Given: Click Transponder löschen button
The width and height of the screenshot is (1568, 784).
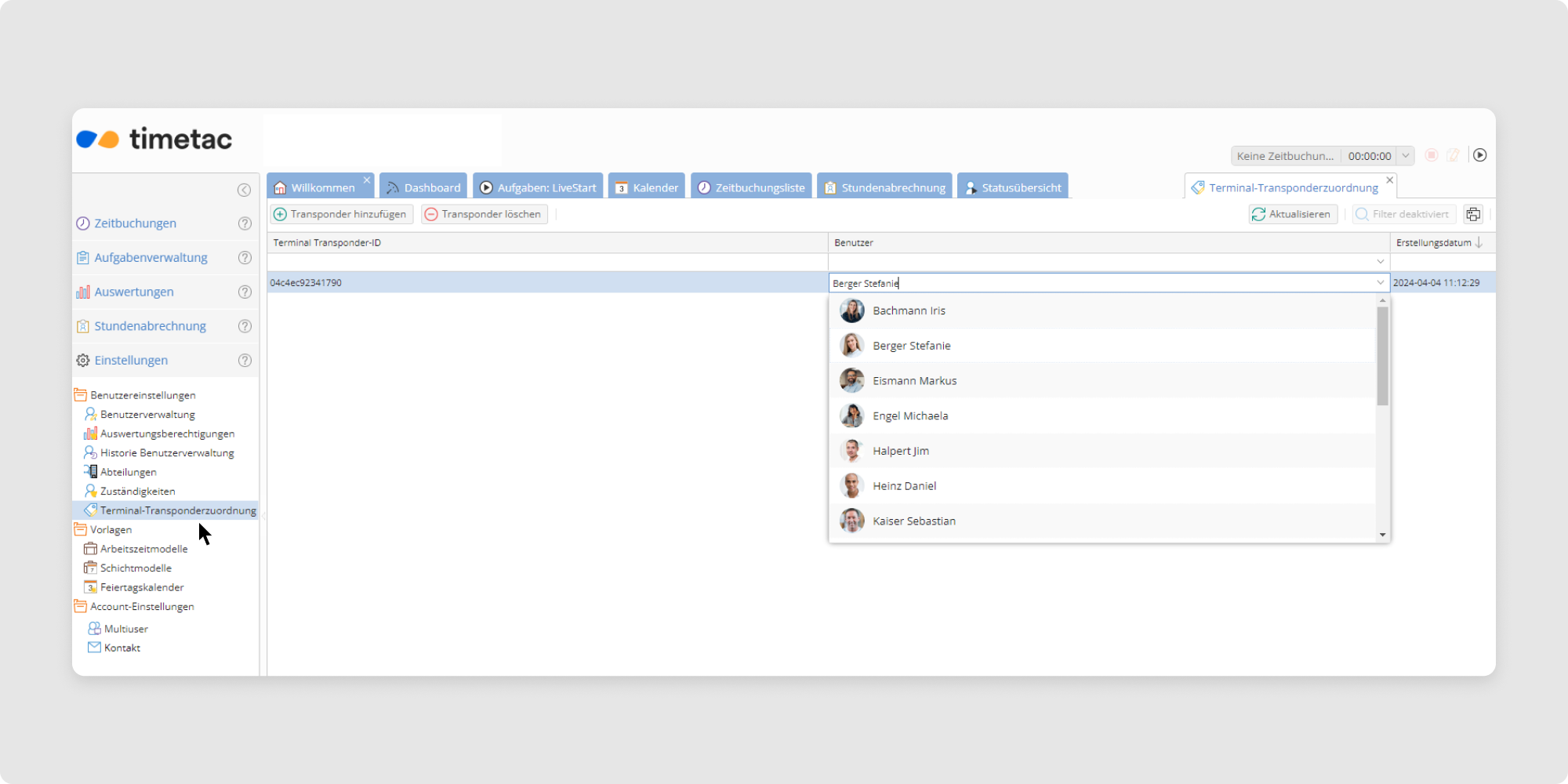Looking at the screenshot, I should [484, 214].
